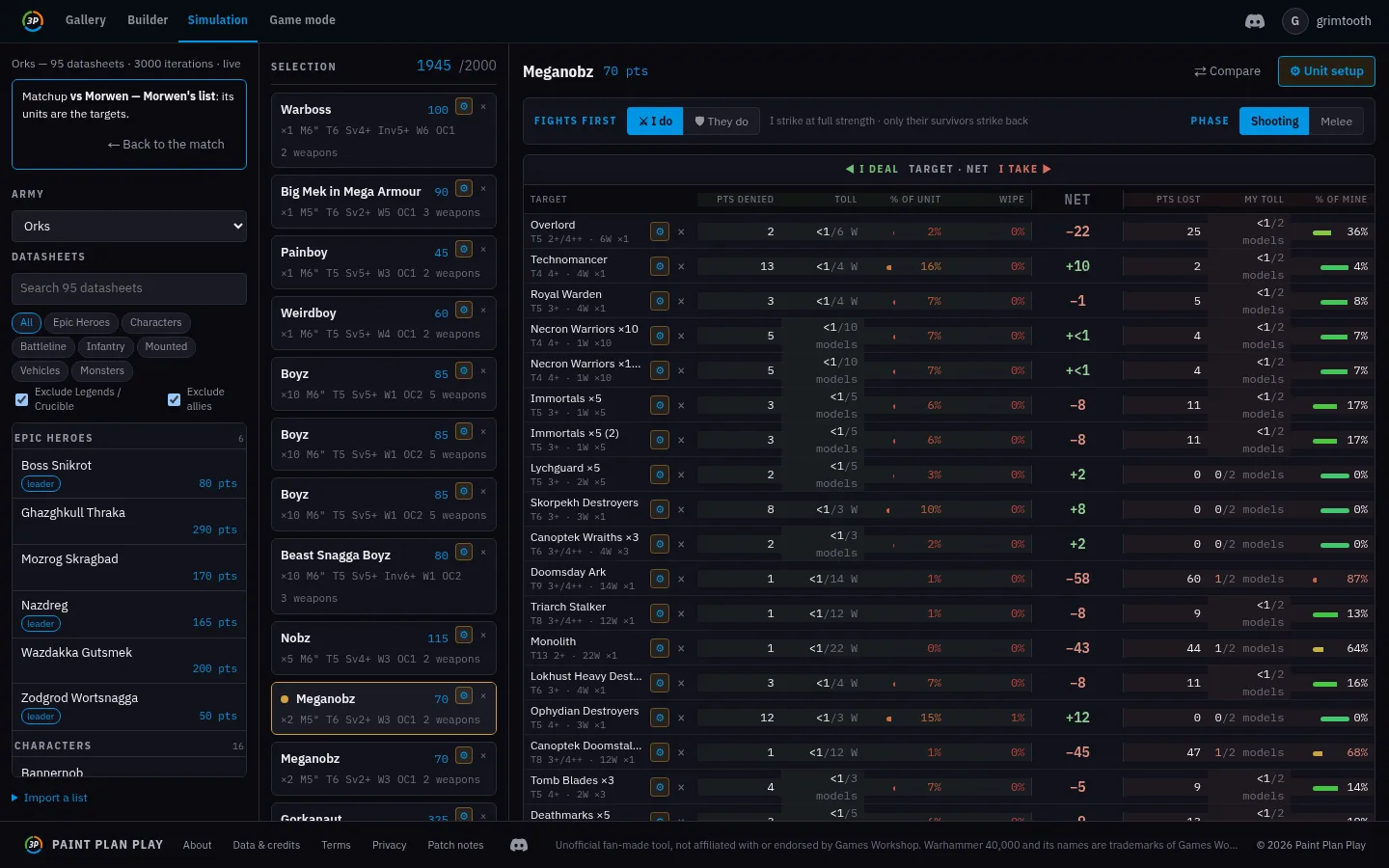Open the Patch notes footer link
1389x868 pixels.
455,845
